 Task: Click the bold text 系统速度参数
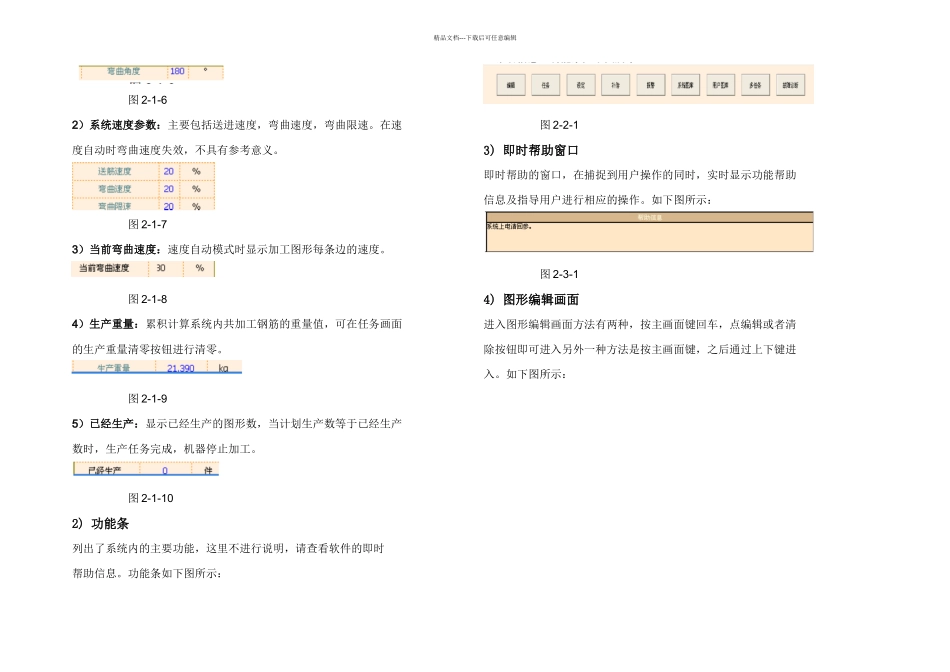tap(123, 125)
